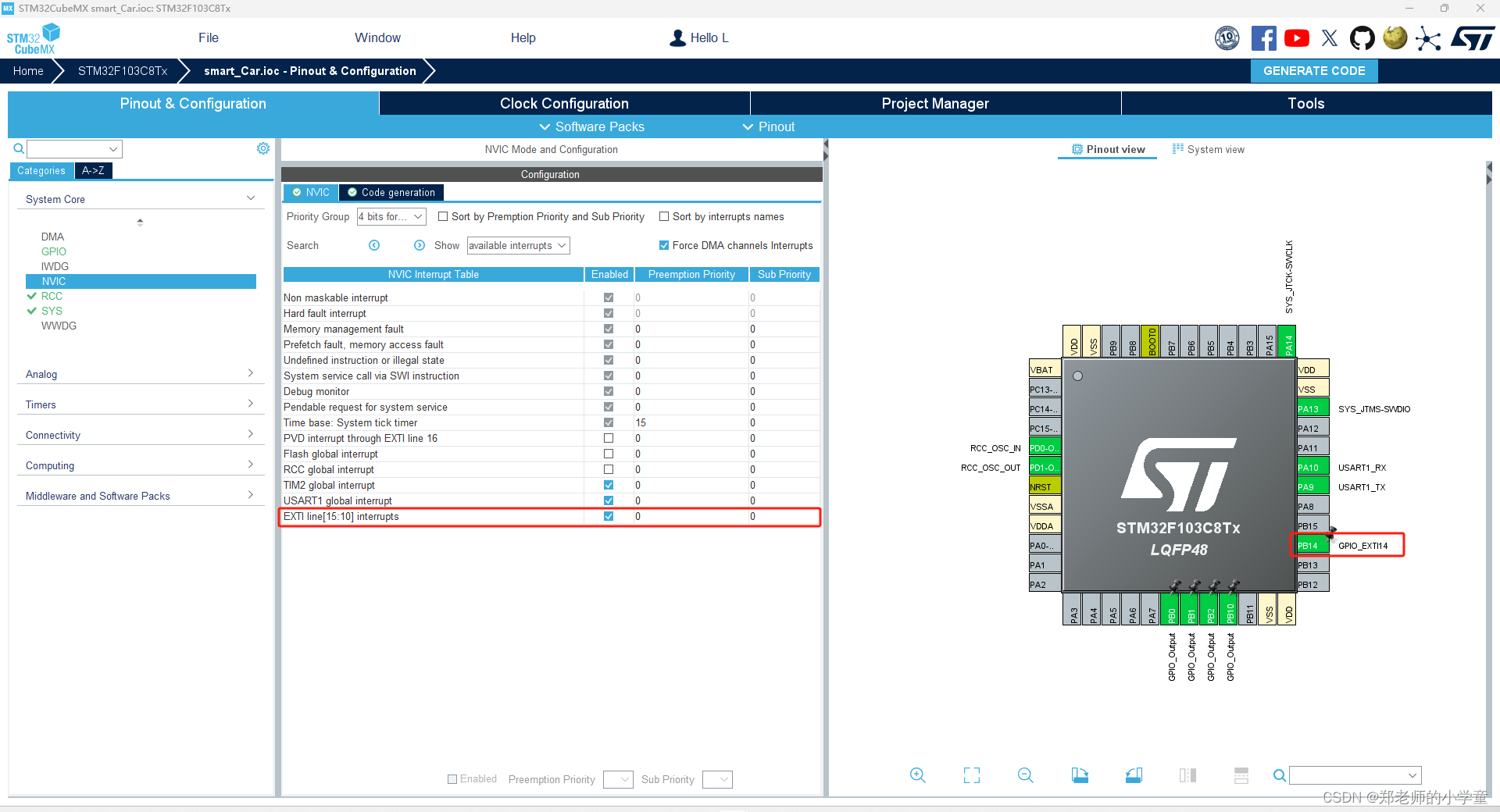The width and height of the screenshot is (1500, 812).
Task: Open the Priority Group dropdown
Action: pos(391,216)
